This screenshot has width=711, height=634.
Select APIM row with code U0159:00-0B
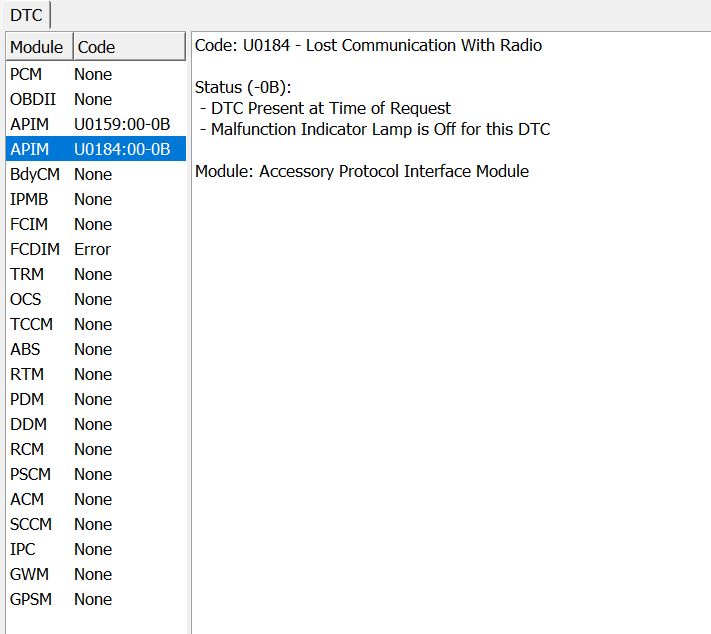pos(96,124)
